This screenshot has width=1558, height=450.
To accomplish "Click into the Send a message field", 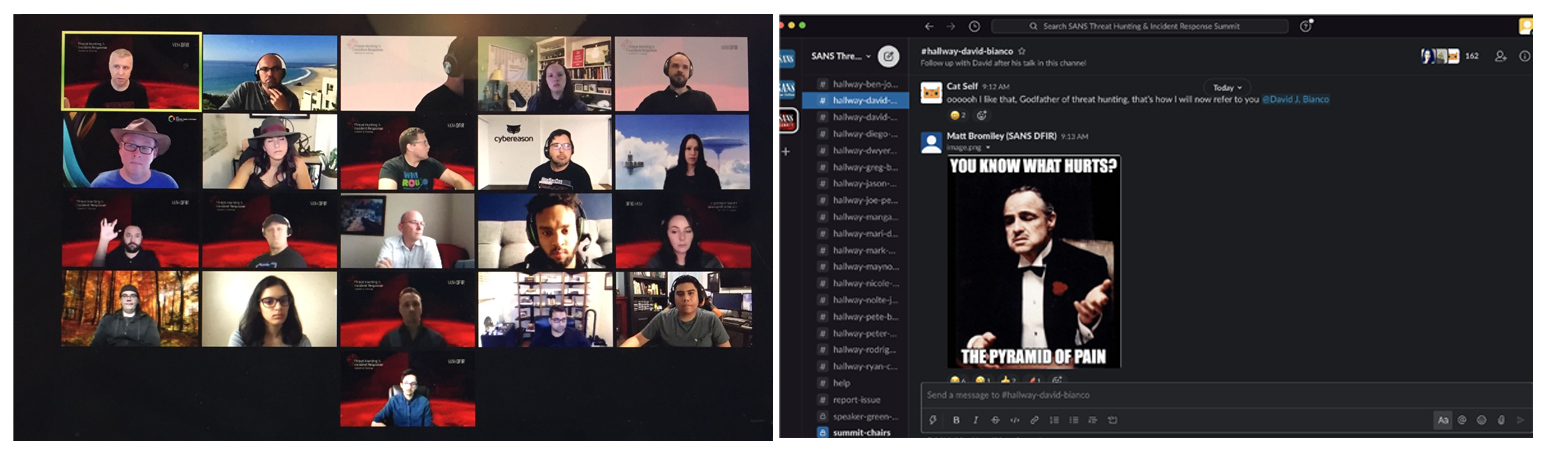I will (x=1226, y=395).
